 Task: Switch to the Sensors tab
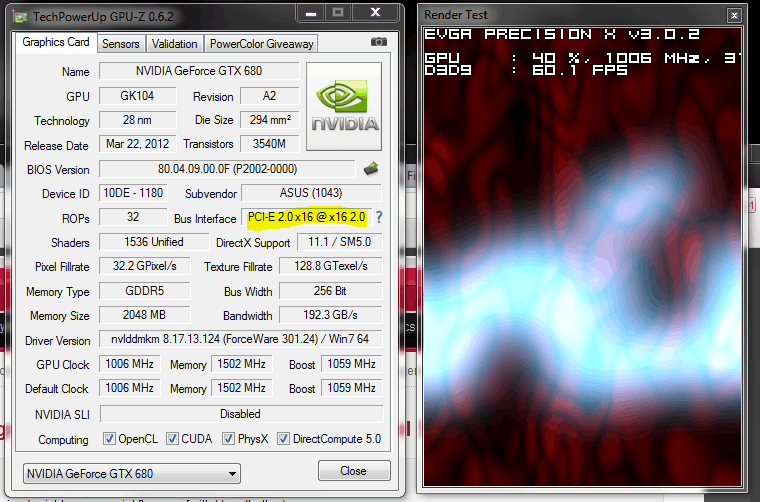click(121, 44)
